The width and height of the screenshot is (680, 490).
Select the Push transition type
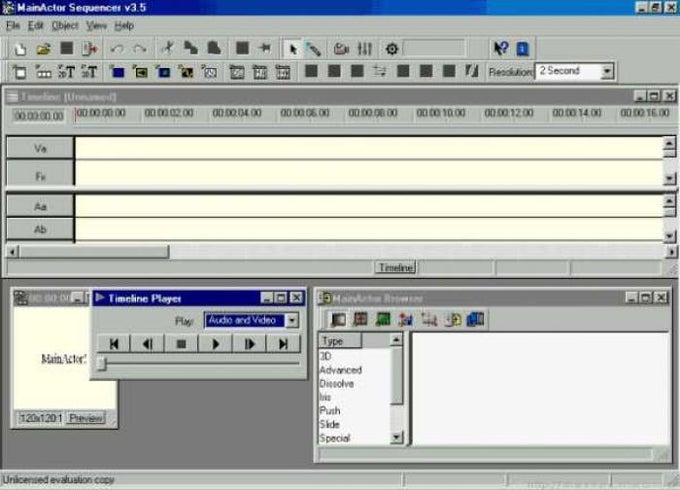click(330, 410)
